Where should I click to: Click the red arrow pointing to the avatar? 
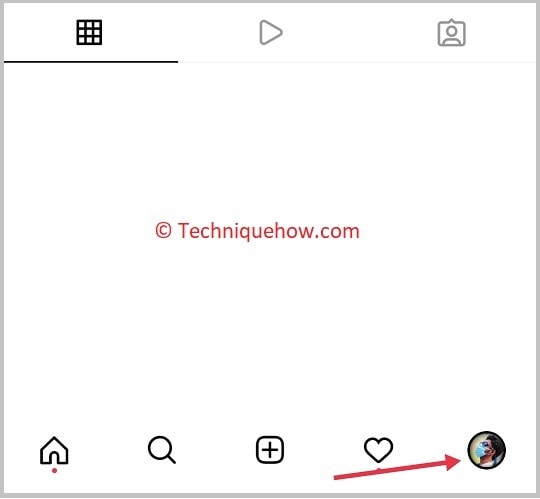tap(397, 467)
